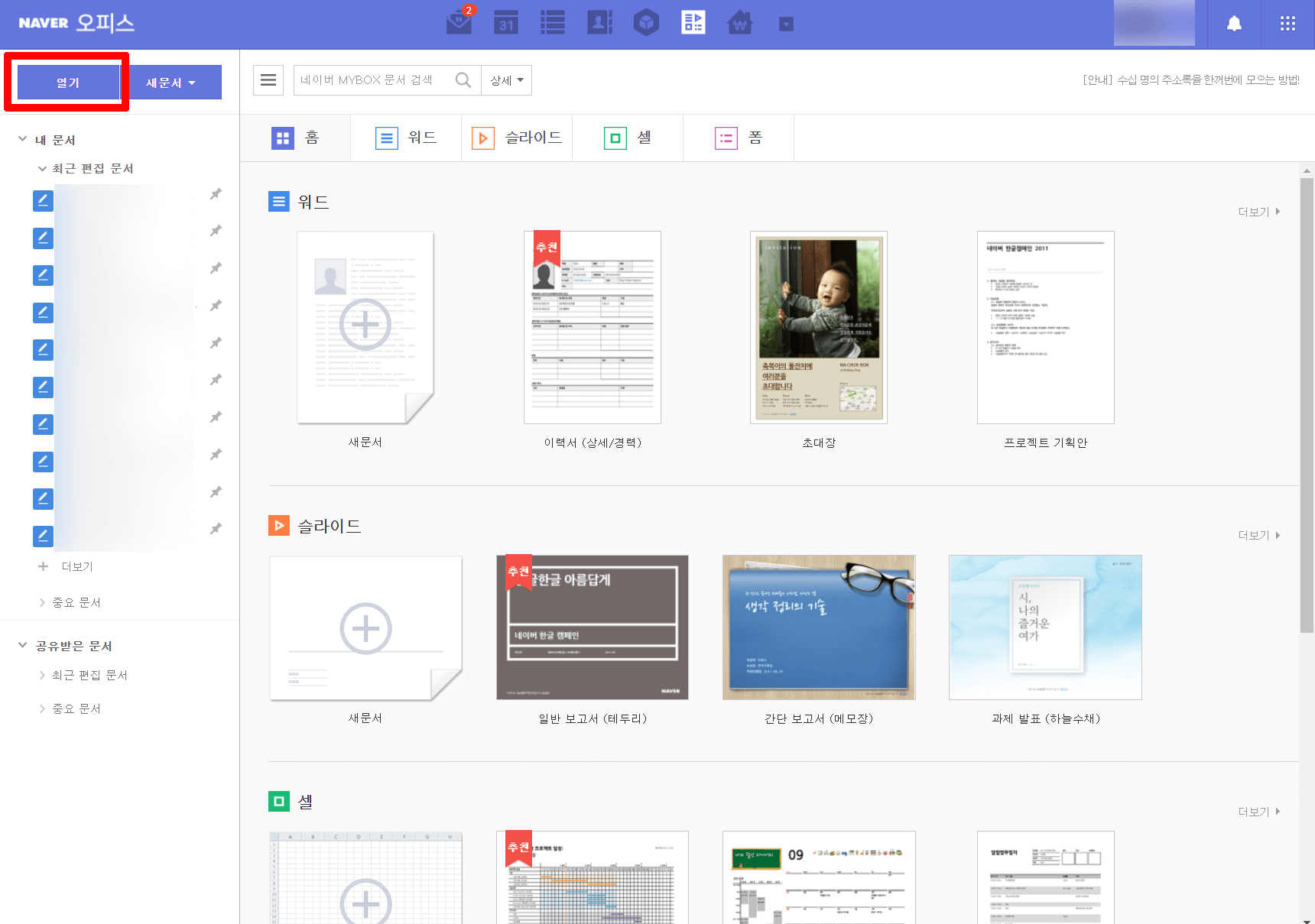
Task: Create a new Word 새문서
Action: [365, 327]
